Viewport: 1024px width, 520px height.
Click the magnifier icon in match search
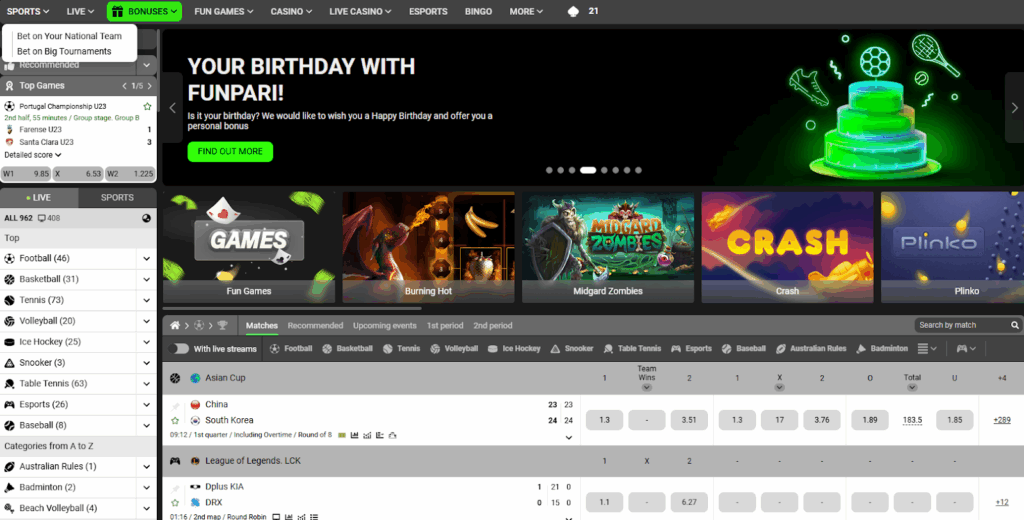pyautogui.click(x=1015, y=325)
